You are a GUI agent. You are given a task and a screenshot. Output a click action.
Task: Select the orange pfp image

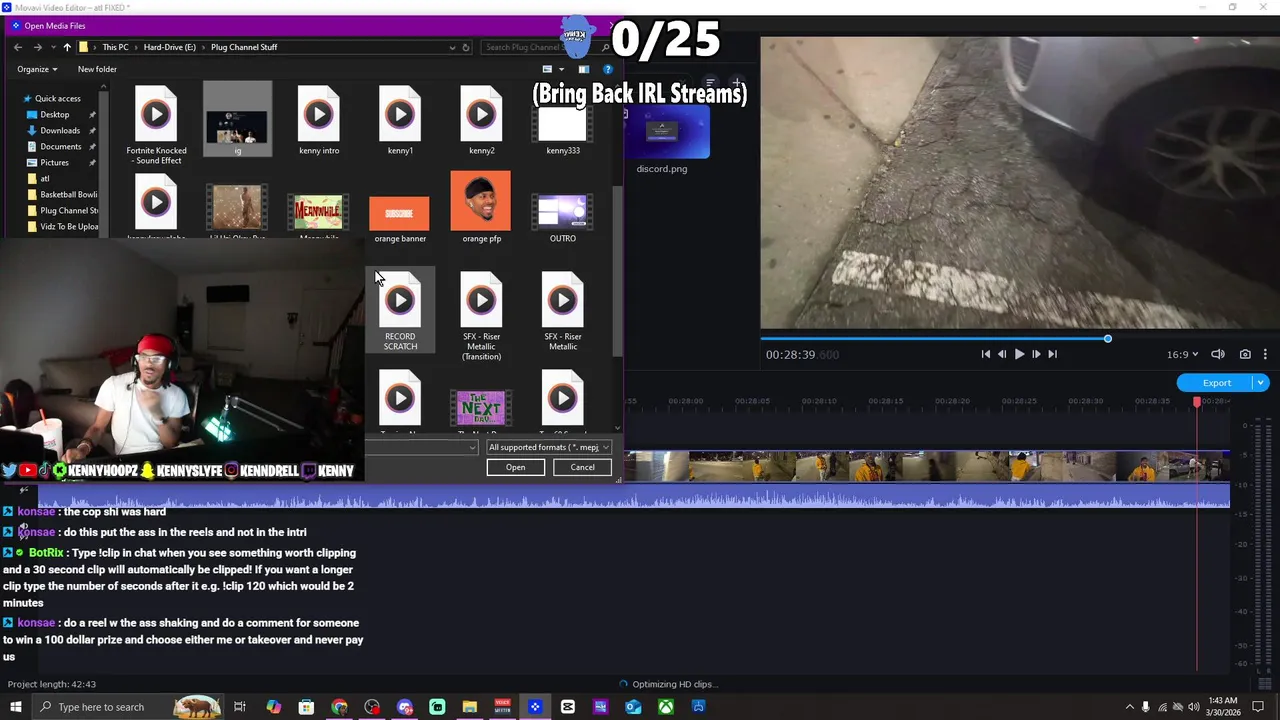pyautogui.click(x=481, y=208)
